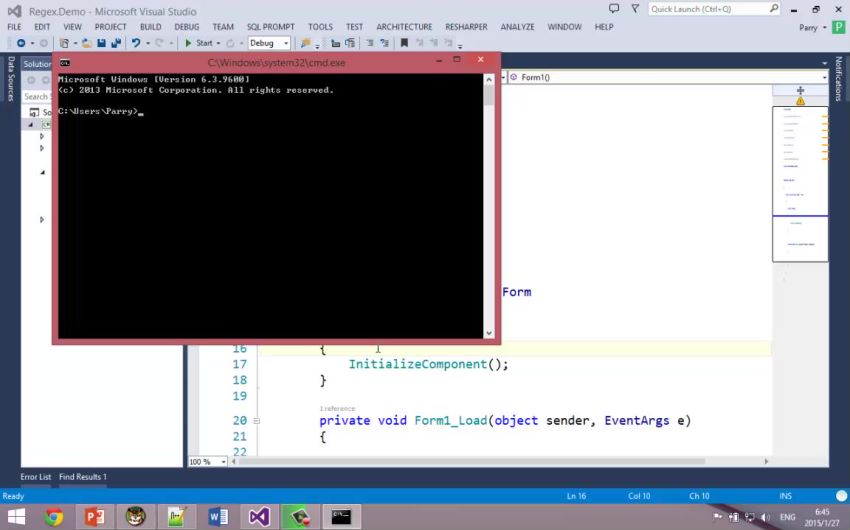Toggle the bookmark icon in toolbar
Viewport: 850px width, 530px height.
point(404,43)
